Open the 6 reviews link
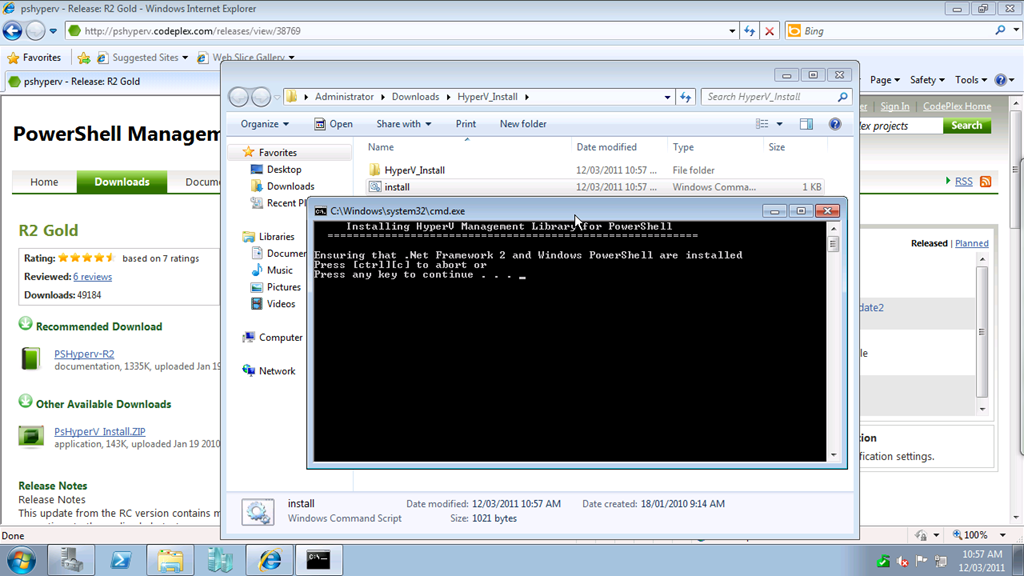Screen dimensions: 1024x576 point(92,276)
